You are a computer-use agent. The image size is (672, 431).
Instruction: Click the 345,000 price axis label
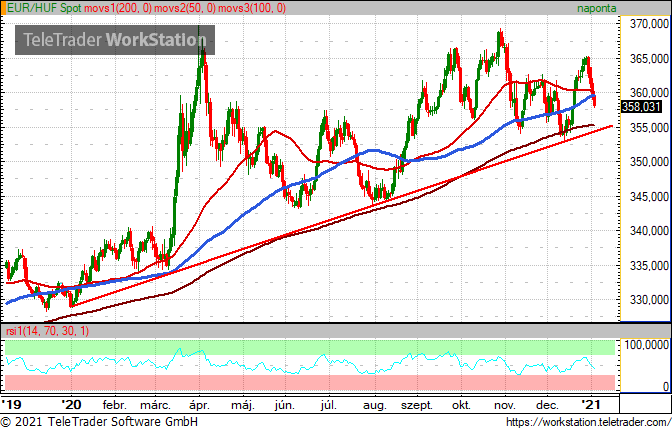649,197
